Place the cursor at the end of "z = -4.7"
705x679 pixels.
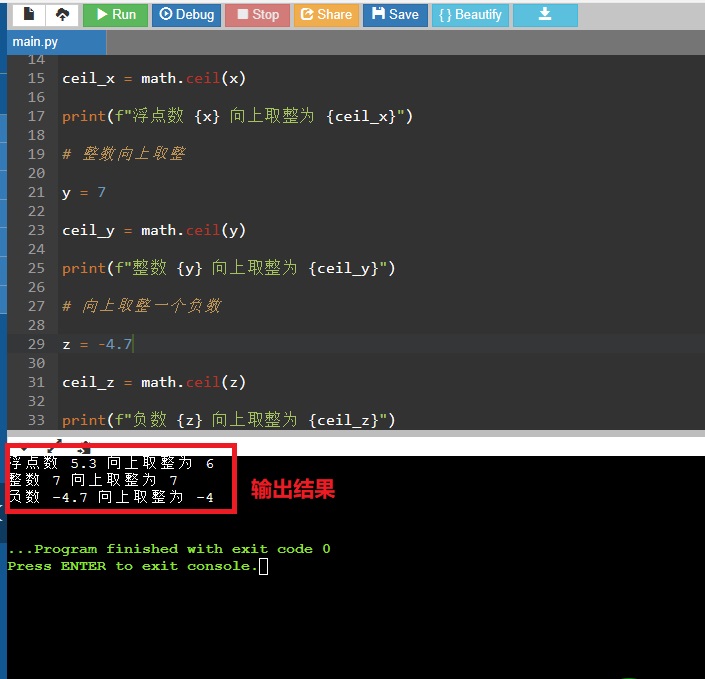[x=133, y=344]
